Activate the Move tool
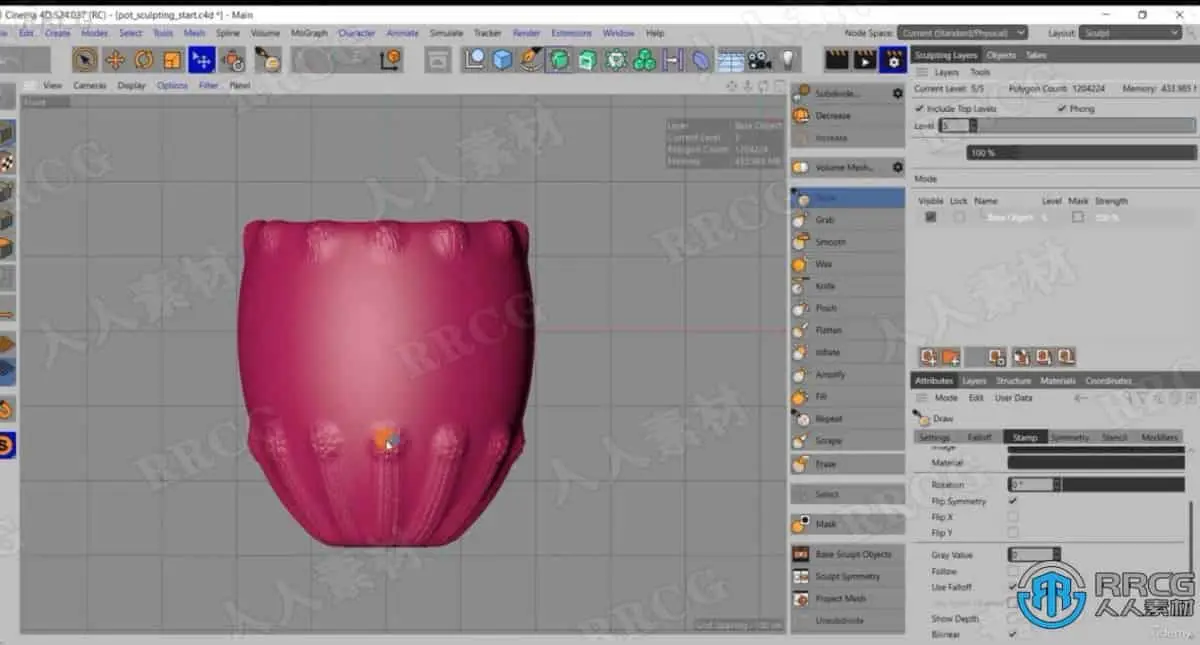 [115, 60]
